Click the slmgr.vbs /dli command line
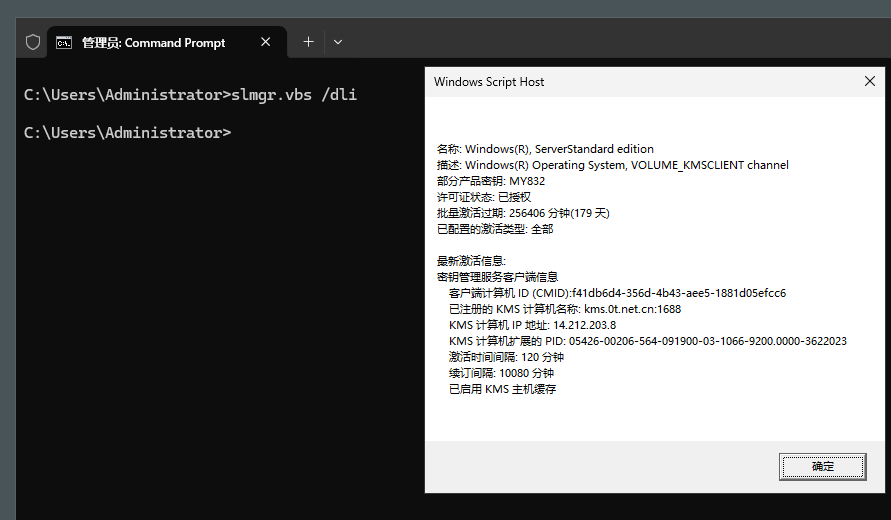The image size is (891, 520). tap(190, 94)
